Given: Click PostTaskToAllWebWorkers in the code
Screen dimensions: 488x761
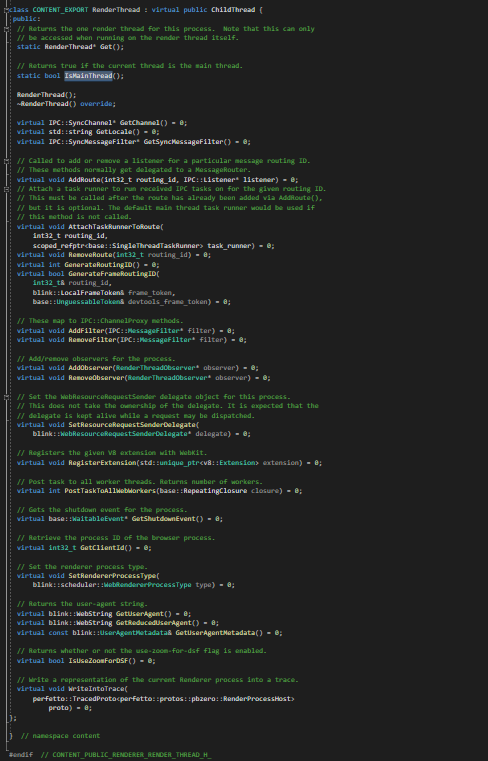Looking at the screenshot, I should (x=110, y=491).
